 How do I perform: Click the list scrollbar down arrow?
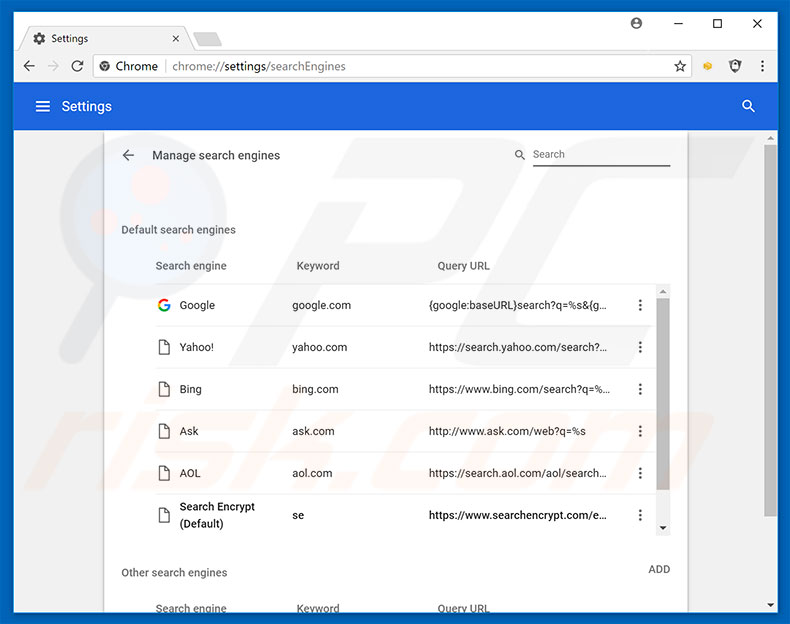point(663,528)
